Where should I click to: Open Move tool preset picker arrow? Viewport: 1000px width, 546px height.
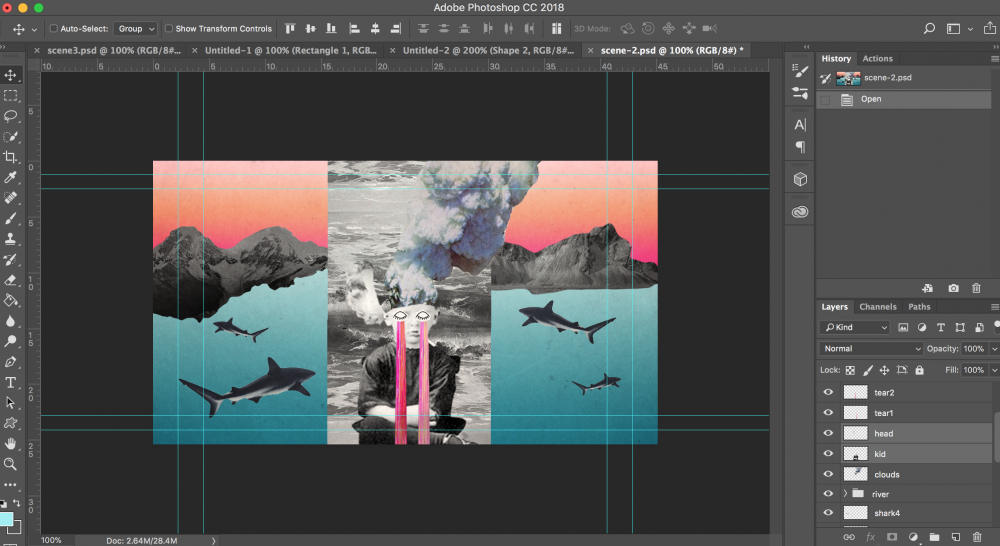(x=34, y=29)
